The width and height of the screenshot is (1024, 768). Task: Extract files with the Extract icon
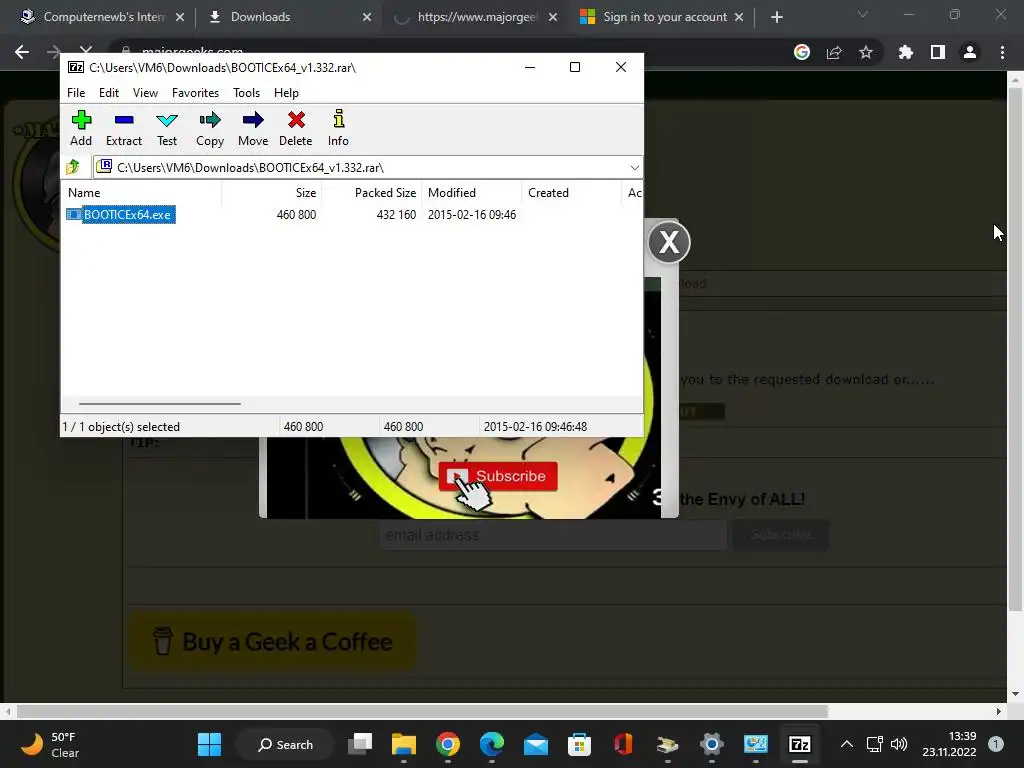[x=123, y=128]
